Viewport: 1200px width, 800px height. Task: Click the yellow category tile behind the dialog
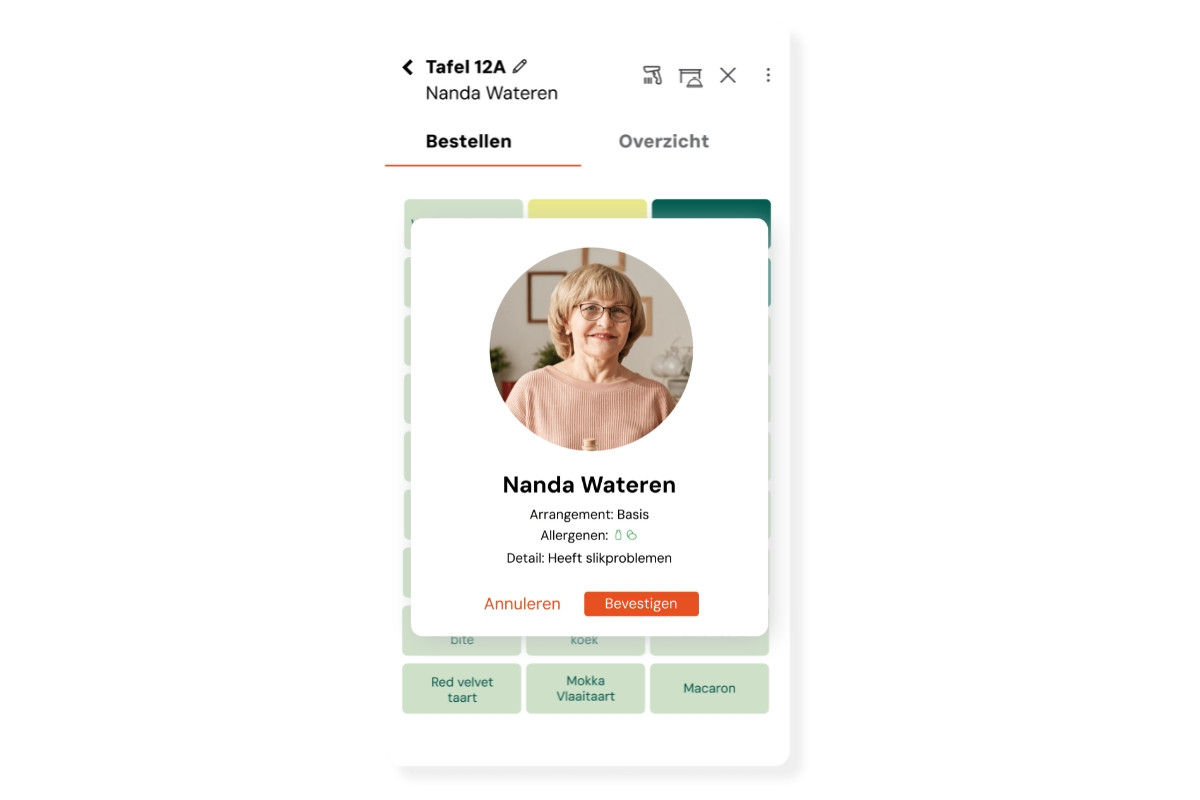587,209
